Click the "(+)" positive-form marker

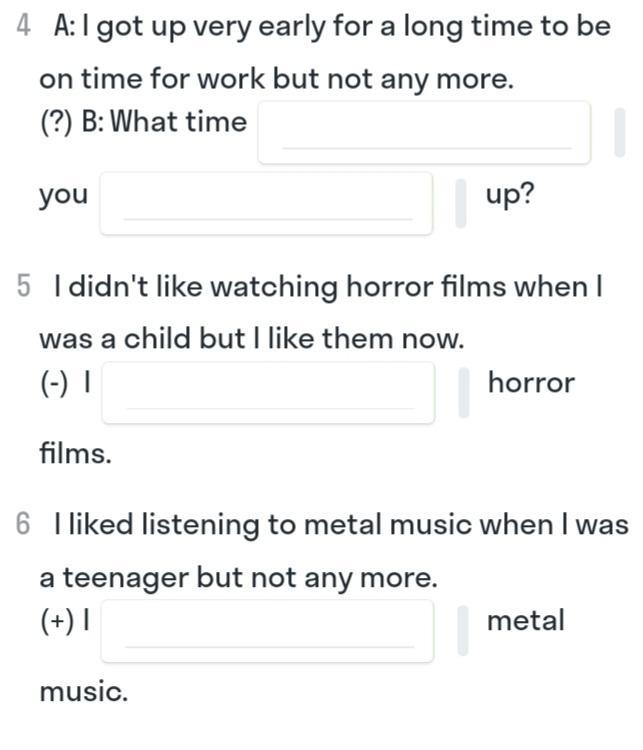pyautogui.click(x=57, y=621)
